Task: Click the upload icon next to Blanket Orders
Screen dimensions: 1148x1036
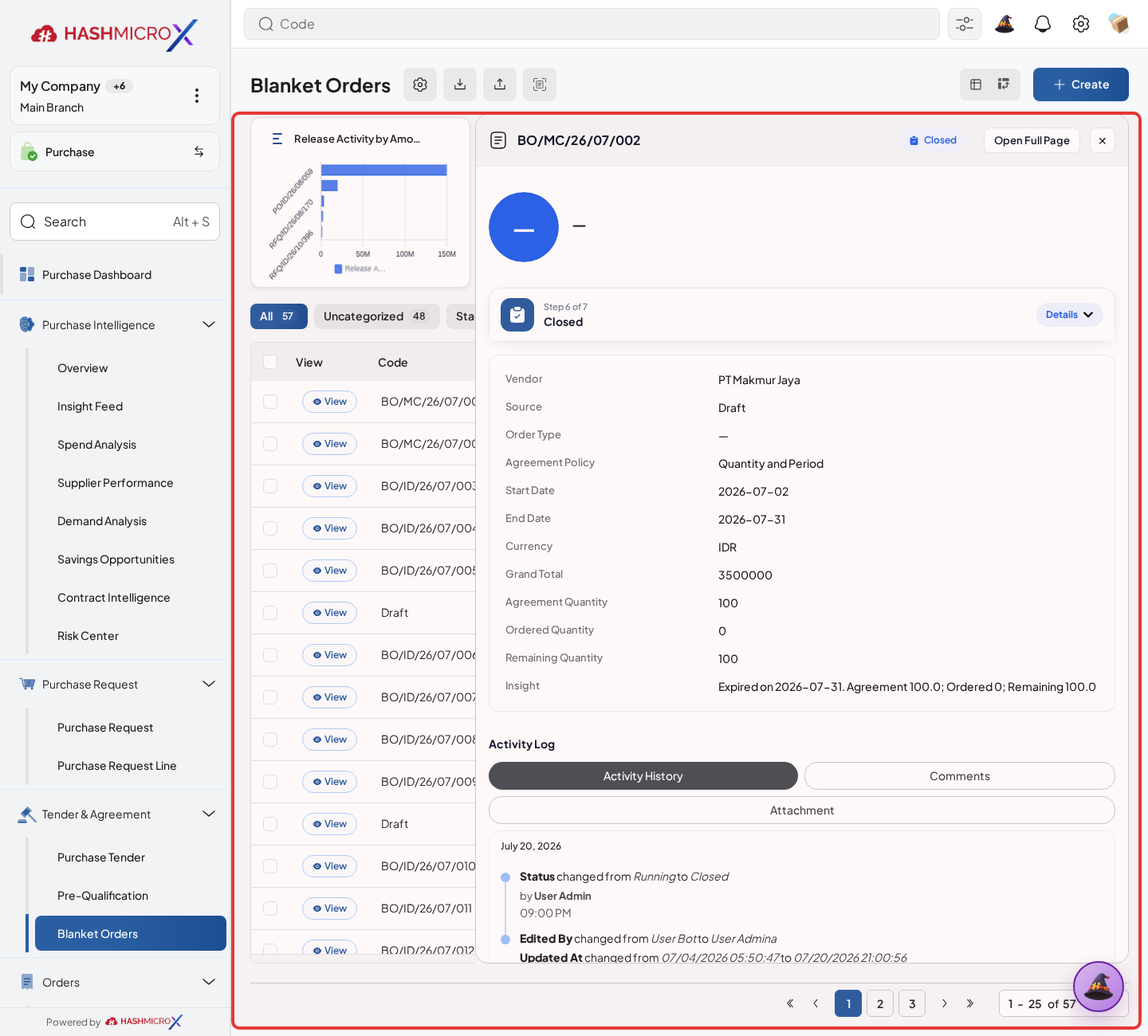Action: (500, 84)
